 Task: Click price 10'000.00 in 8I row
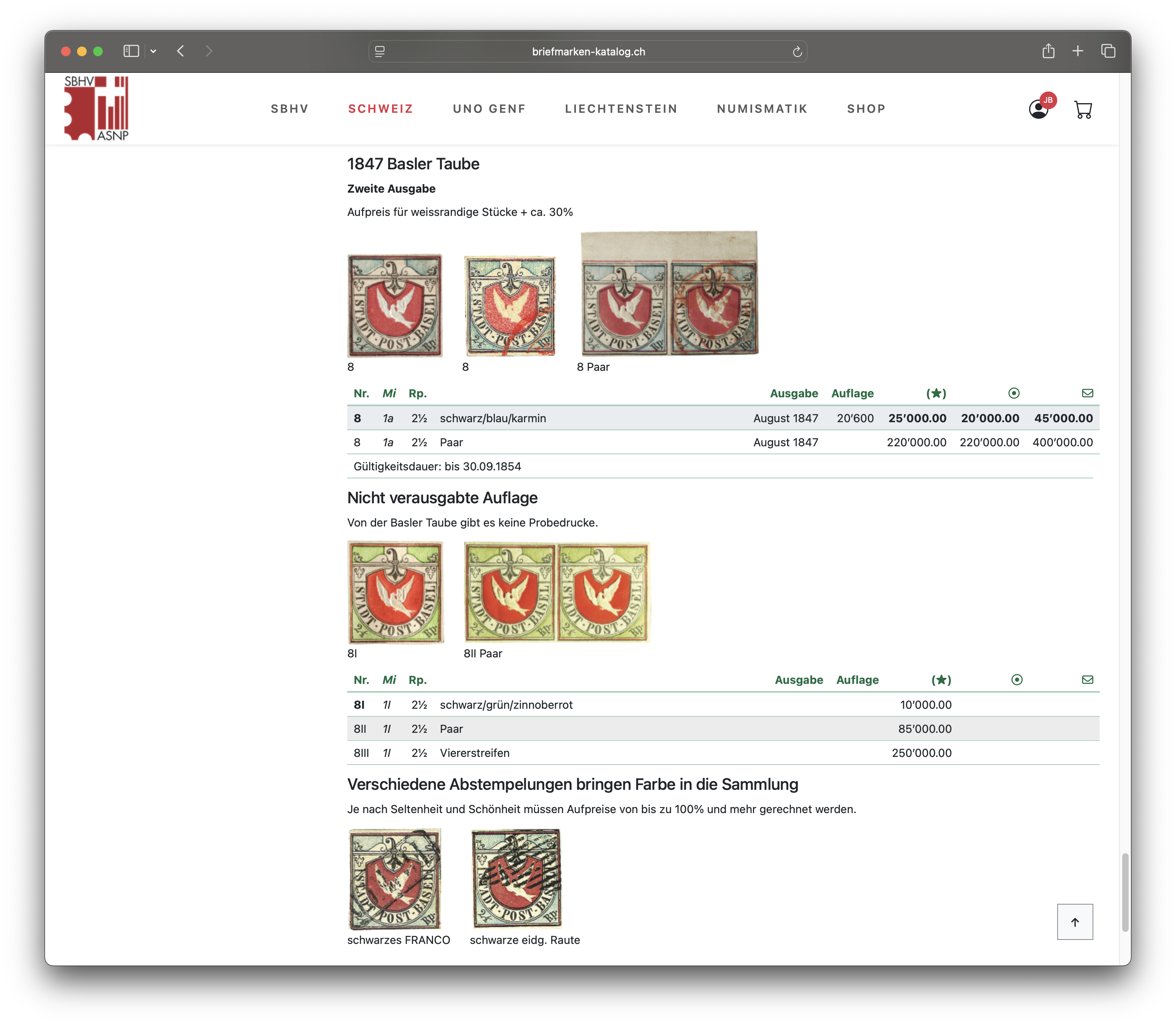coord(926,705)
